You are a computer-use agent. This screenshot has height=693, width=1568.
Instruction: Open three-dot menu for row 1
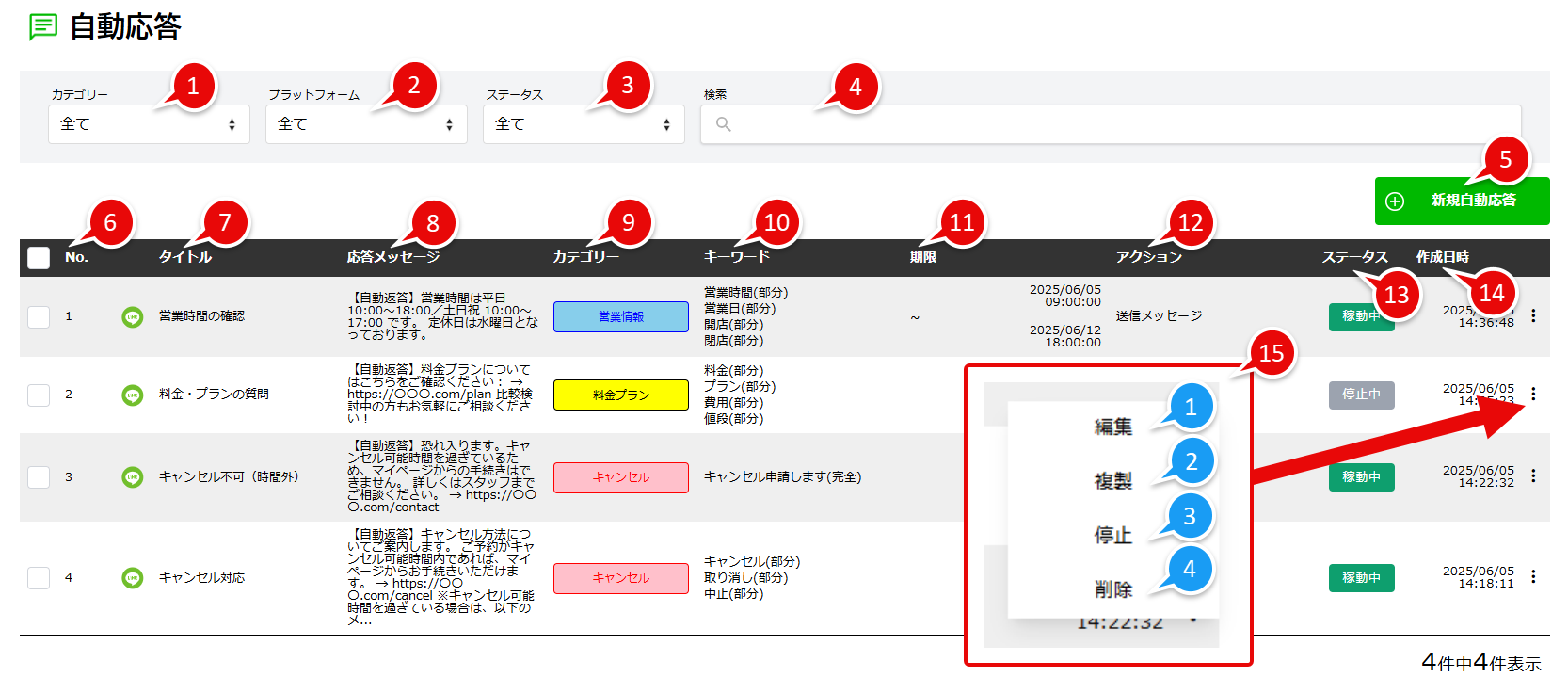tap(1533, 316)
